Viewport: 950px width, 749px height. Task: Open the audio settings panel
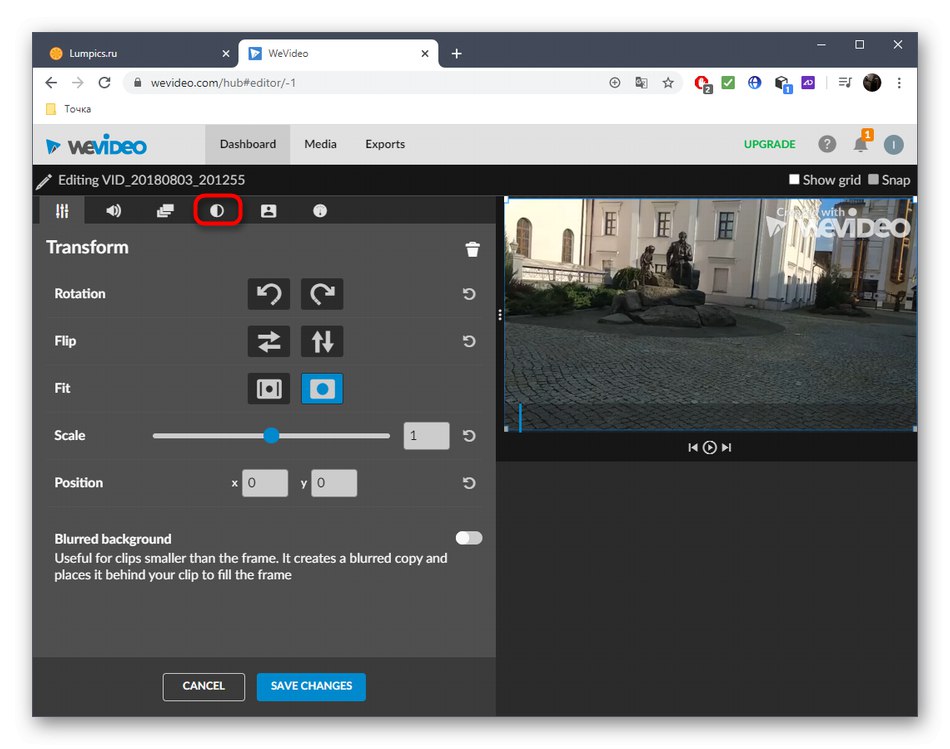click(x=113, y=210)
